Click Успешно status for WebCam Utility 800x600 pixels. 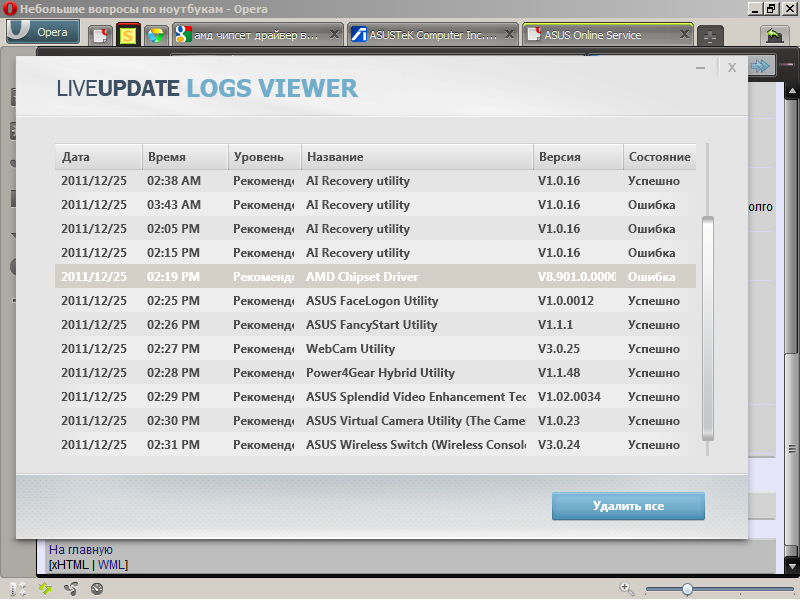[654, 348]
